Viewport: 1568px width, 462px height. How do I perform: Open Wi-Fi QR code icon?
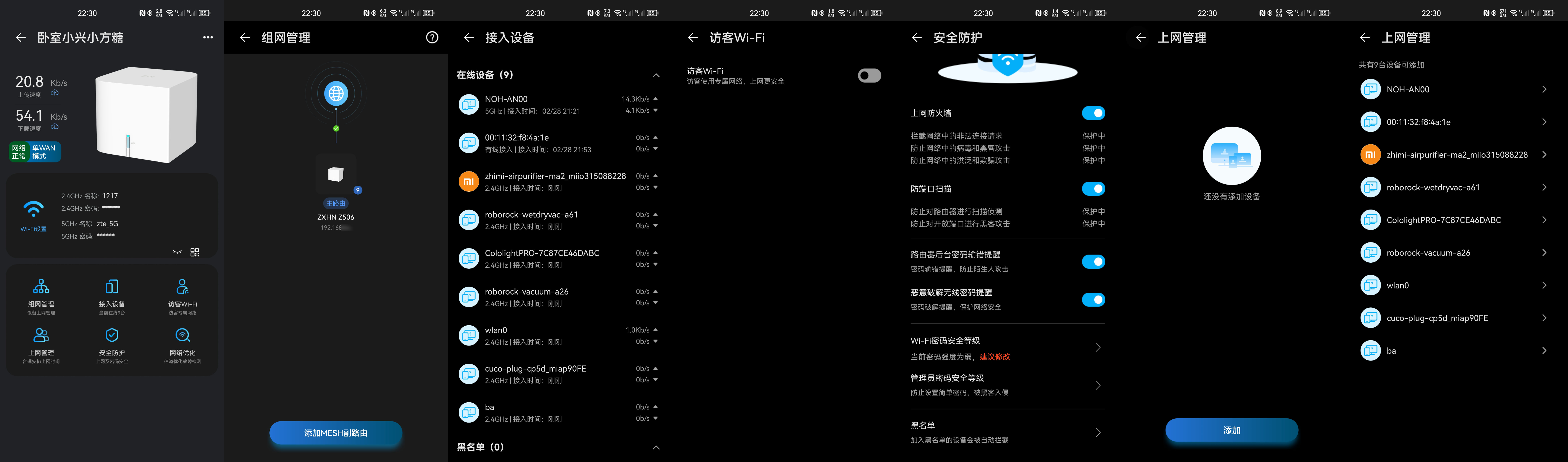click(x=195, y=252)
